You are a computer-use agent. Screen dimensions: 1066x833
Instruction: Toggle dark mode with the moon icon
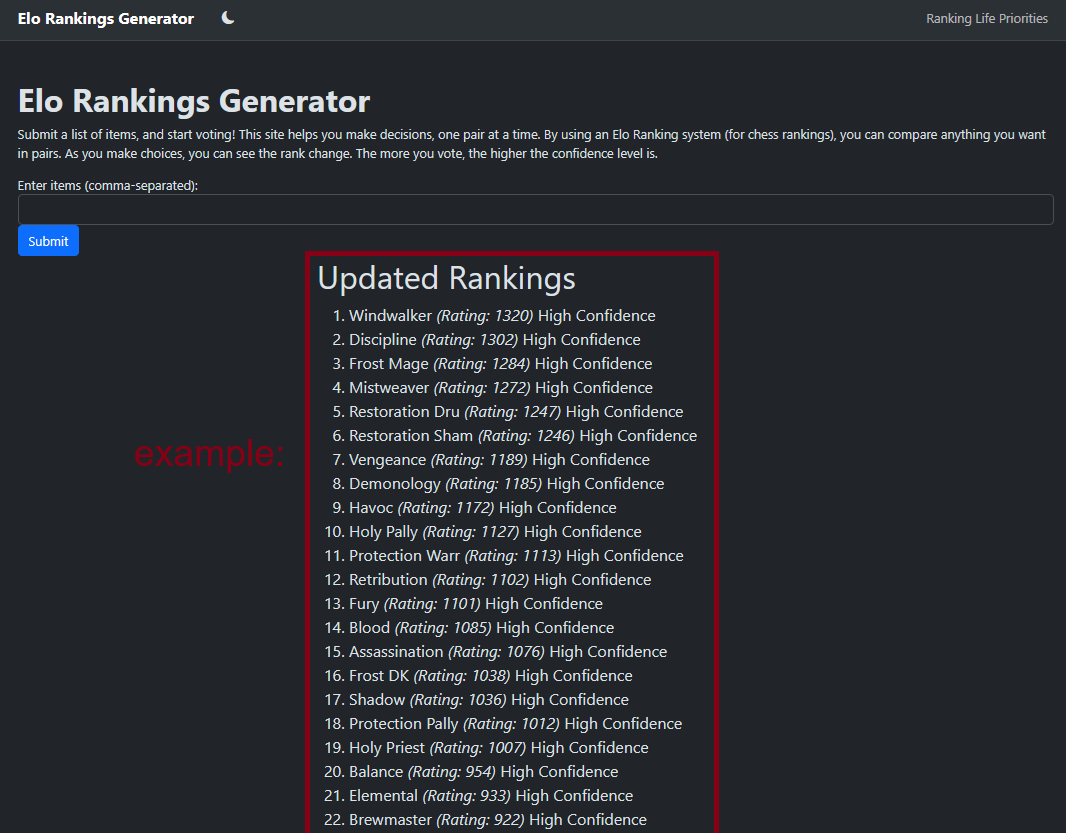(228, 18)
